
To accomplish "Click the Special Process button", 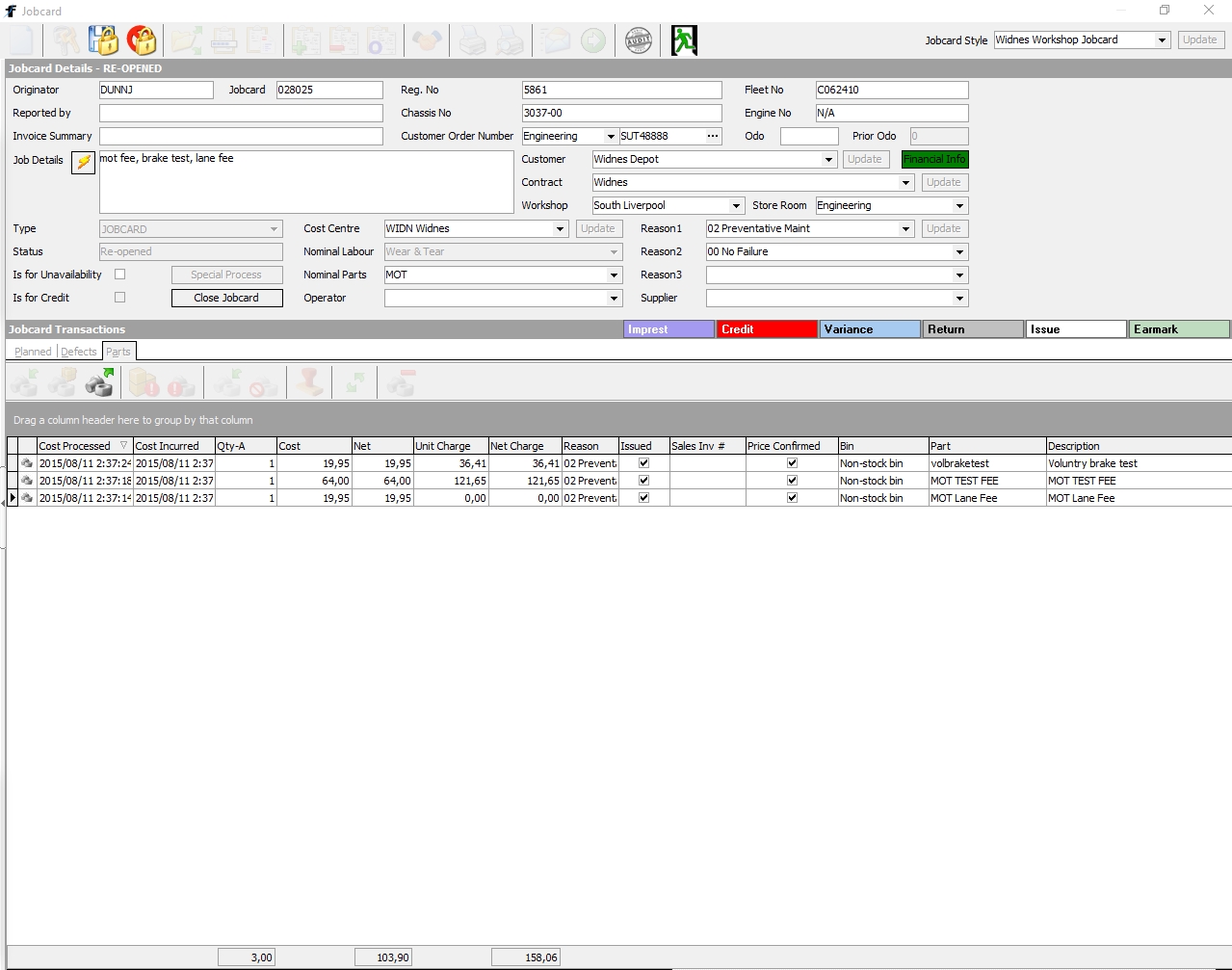I will (226, 275).
